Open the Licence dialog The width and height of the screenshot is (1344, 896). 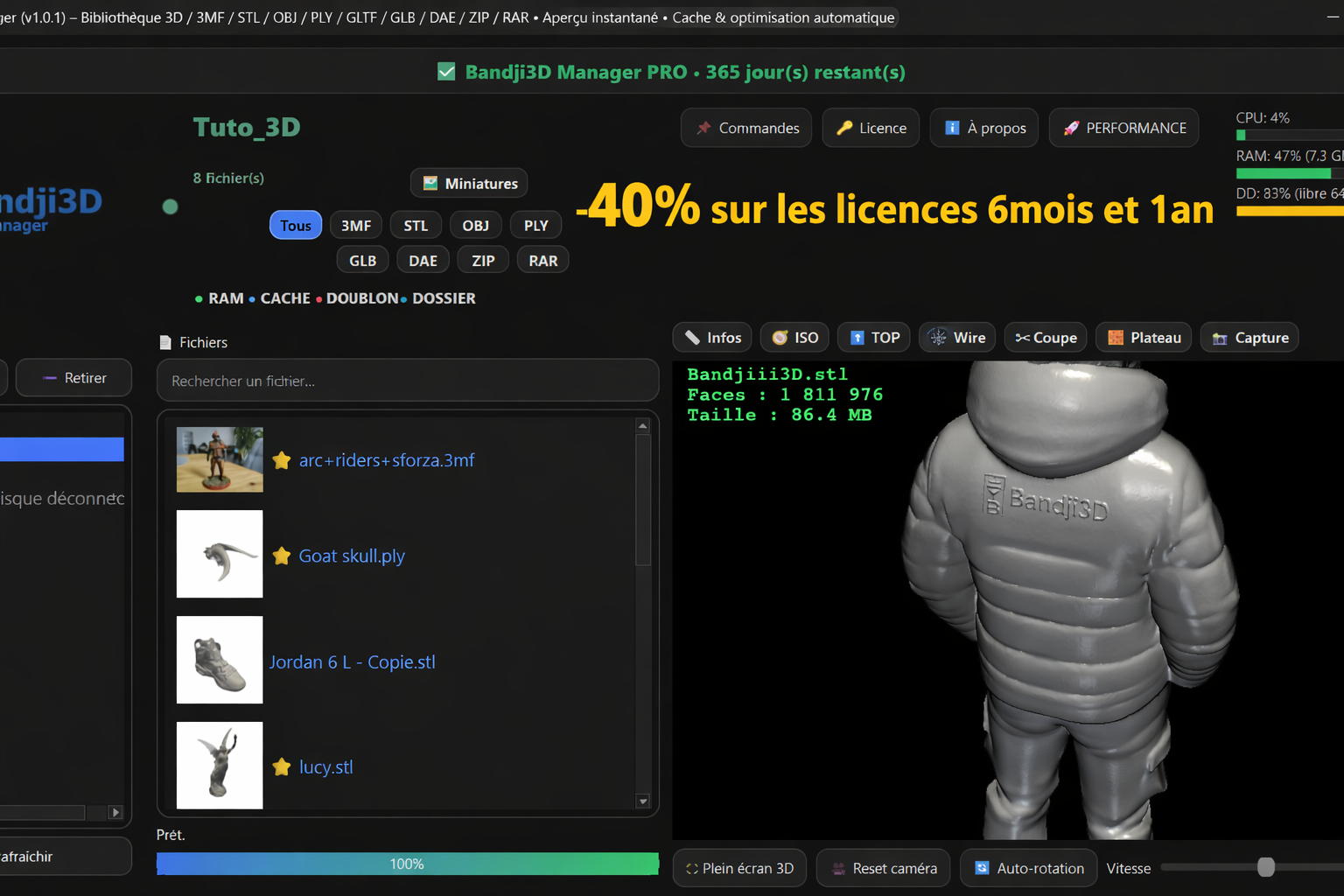(871, 128)
